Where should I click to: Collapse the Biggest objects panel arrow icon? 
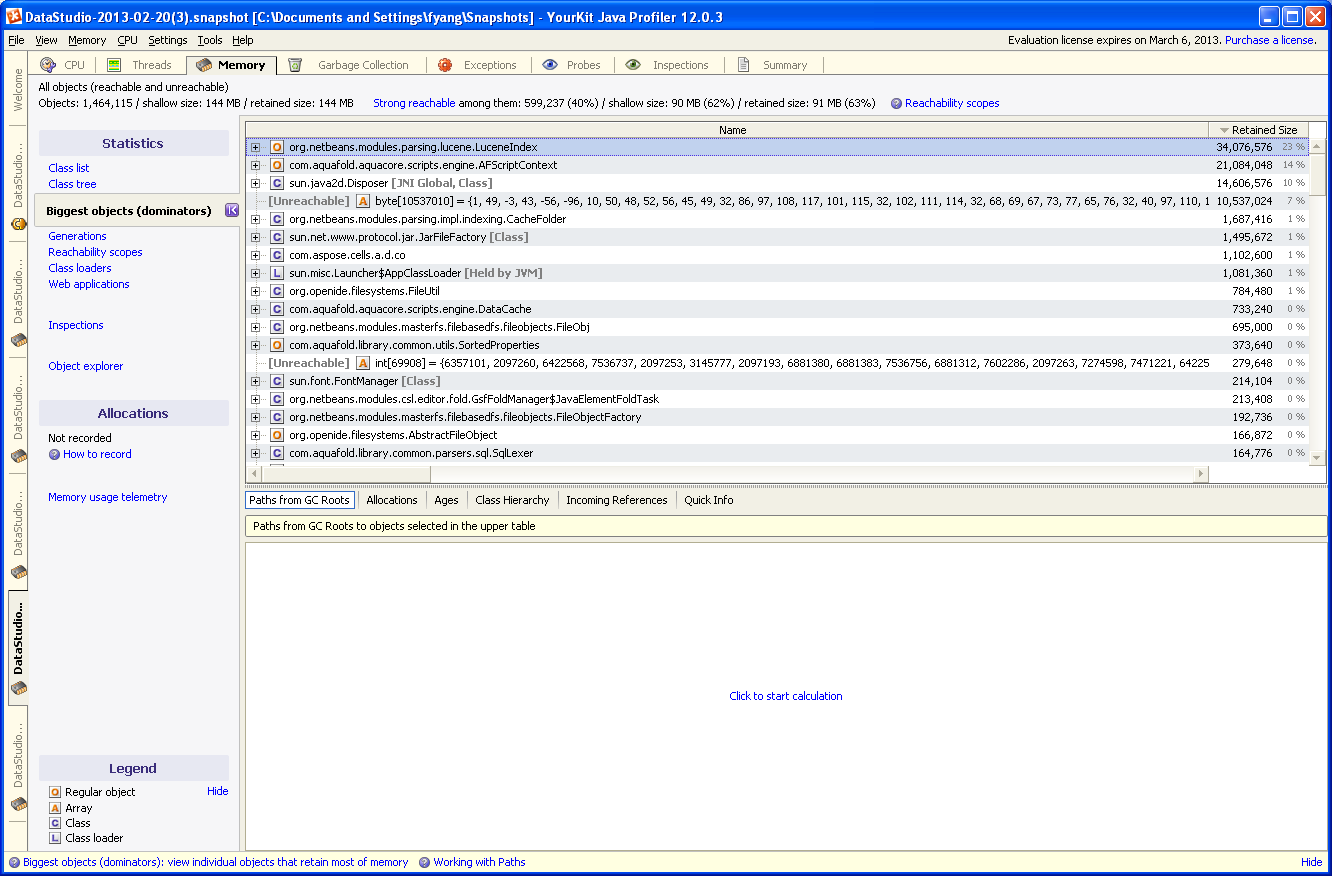pos(232,210)
